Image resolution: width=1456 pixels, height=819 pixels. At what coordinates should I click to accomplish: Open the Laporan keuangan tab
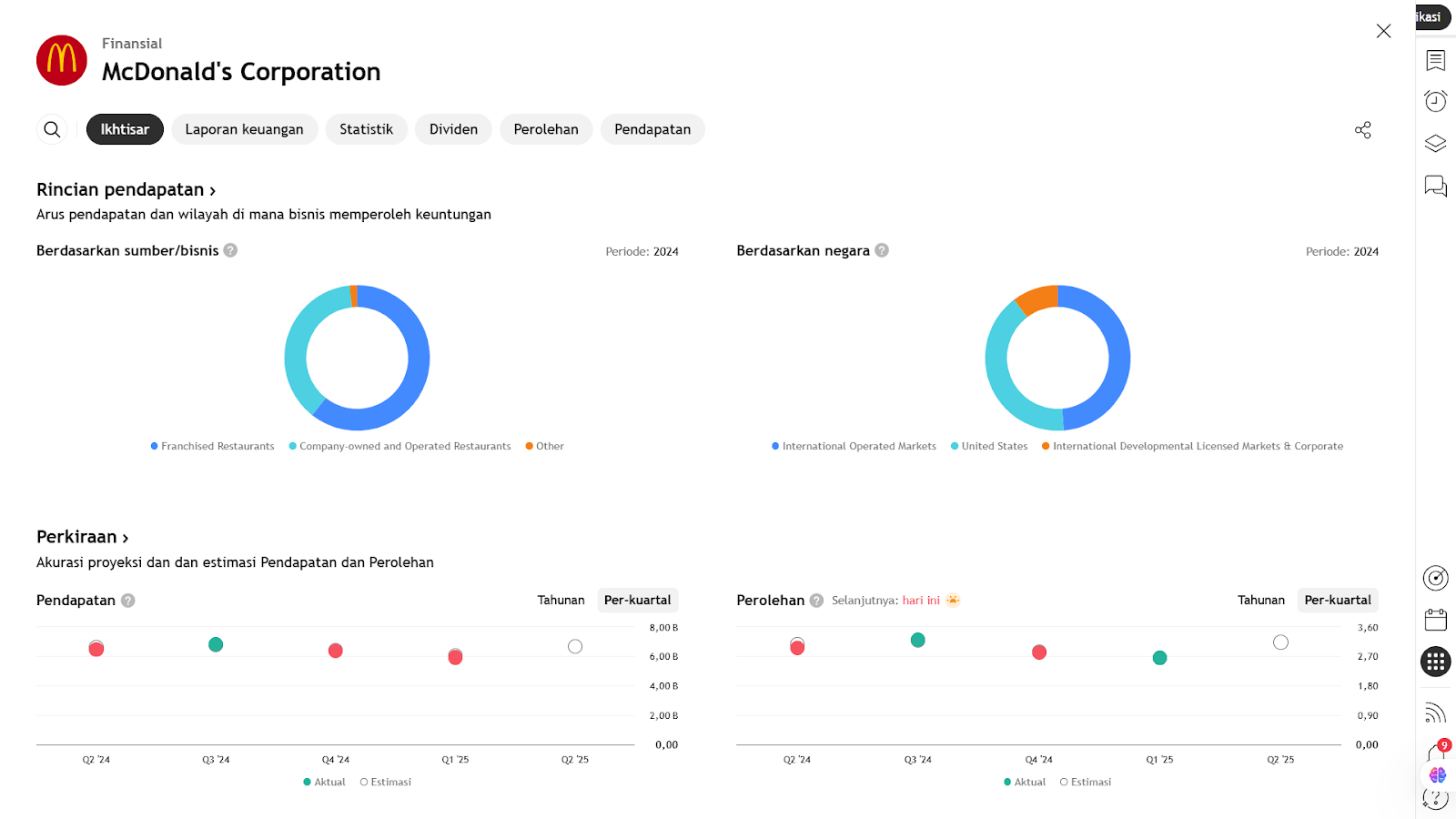[x=244, y=129]
